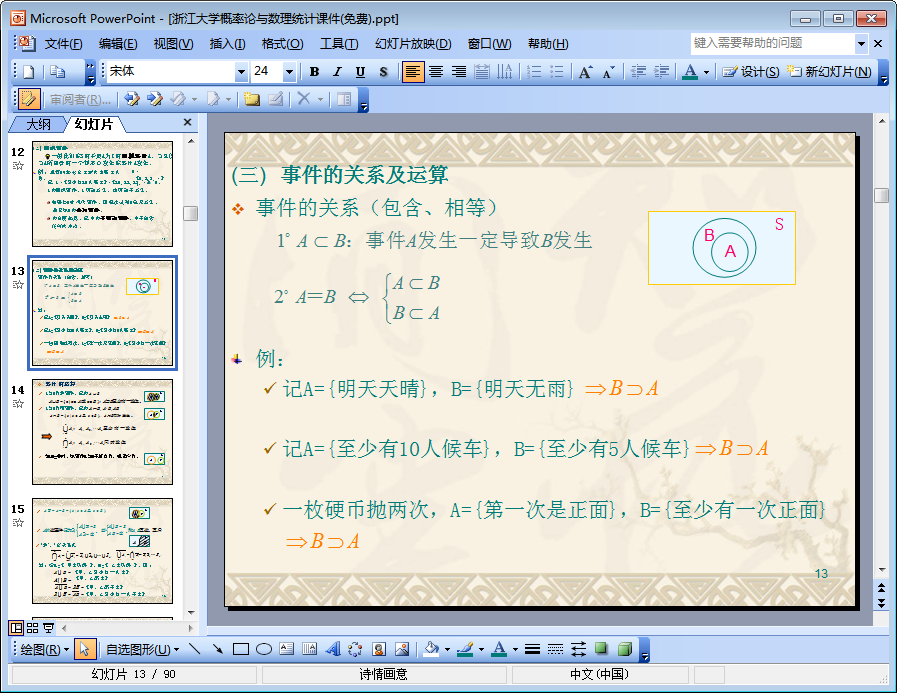
Task: Click Decrease Indent icon
Action: 638,72
